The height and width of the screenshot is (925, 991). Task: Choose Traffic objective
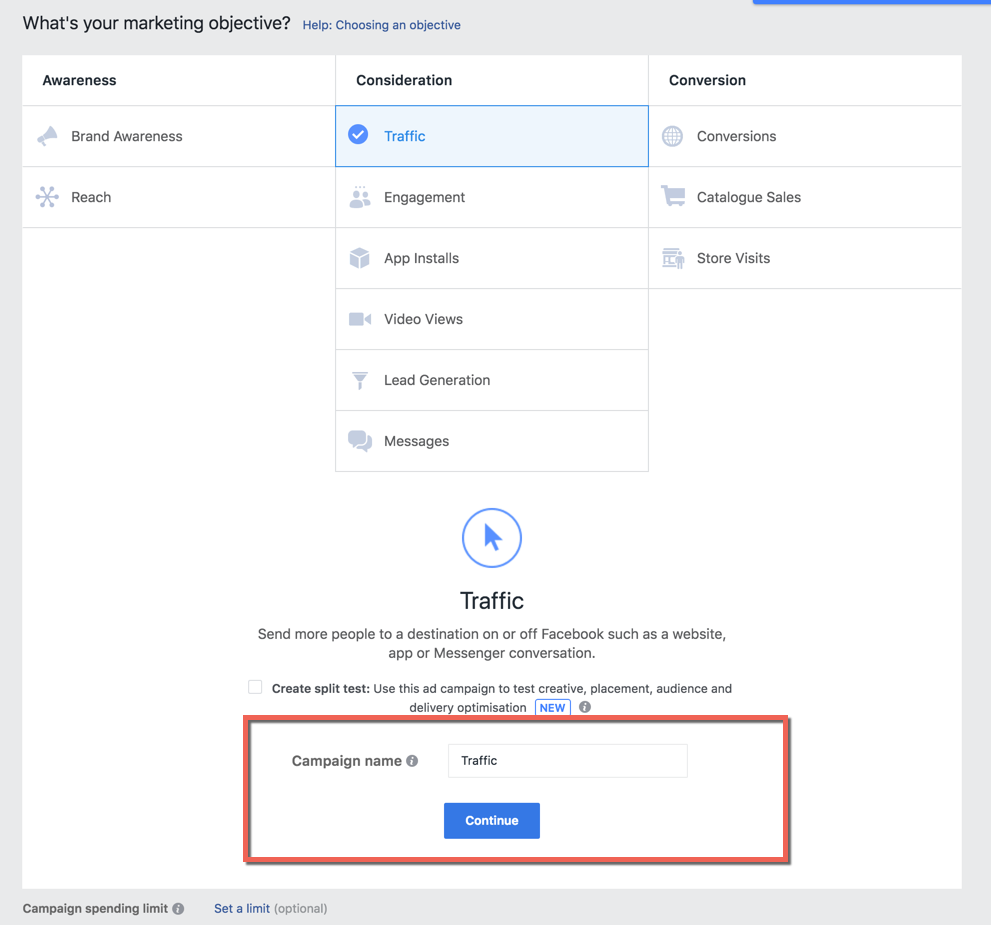pos(492,136)
